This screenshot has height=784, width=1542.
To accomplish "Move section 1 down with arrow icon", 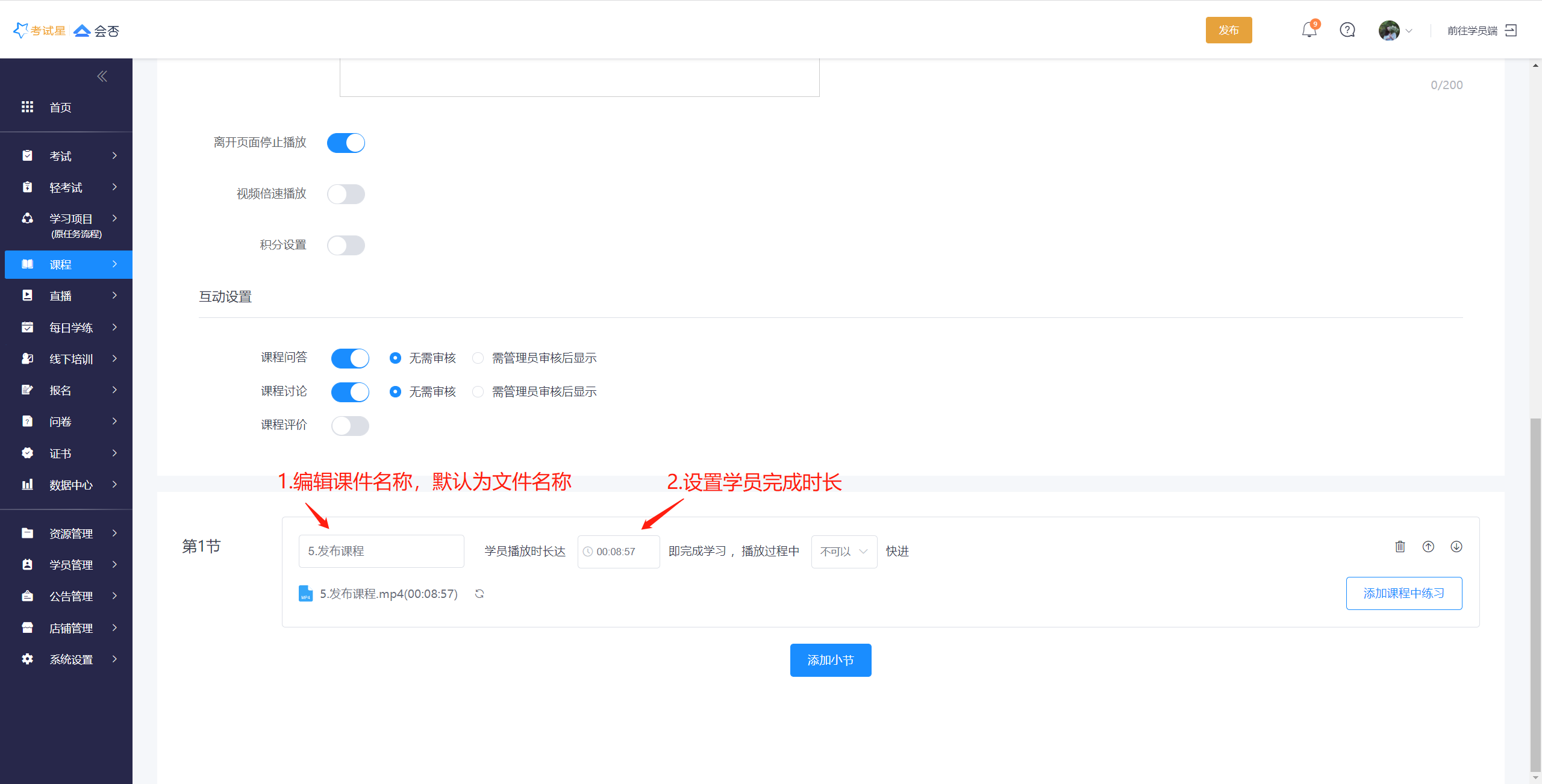I will [1456, 547].
